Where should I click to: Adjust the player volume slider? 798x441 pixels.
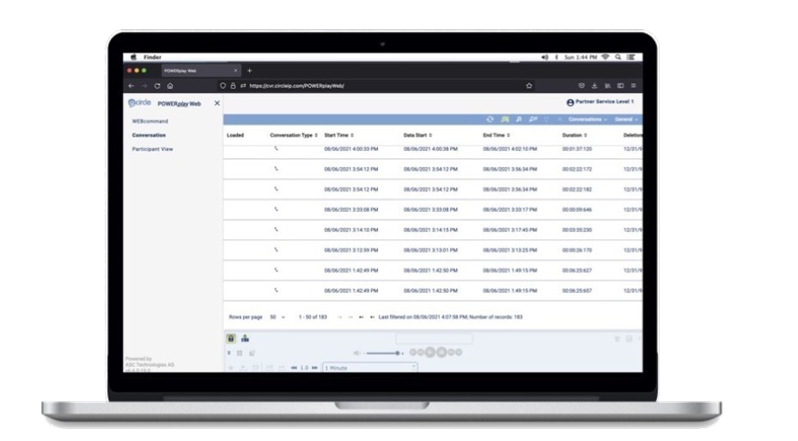click(384, 353)
